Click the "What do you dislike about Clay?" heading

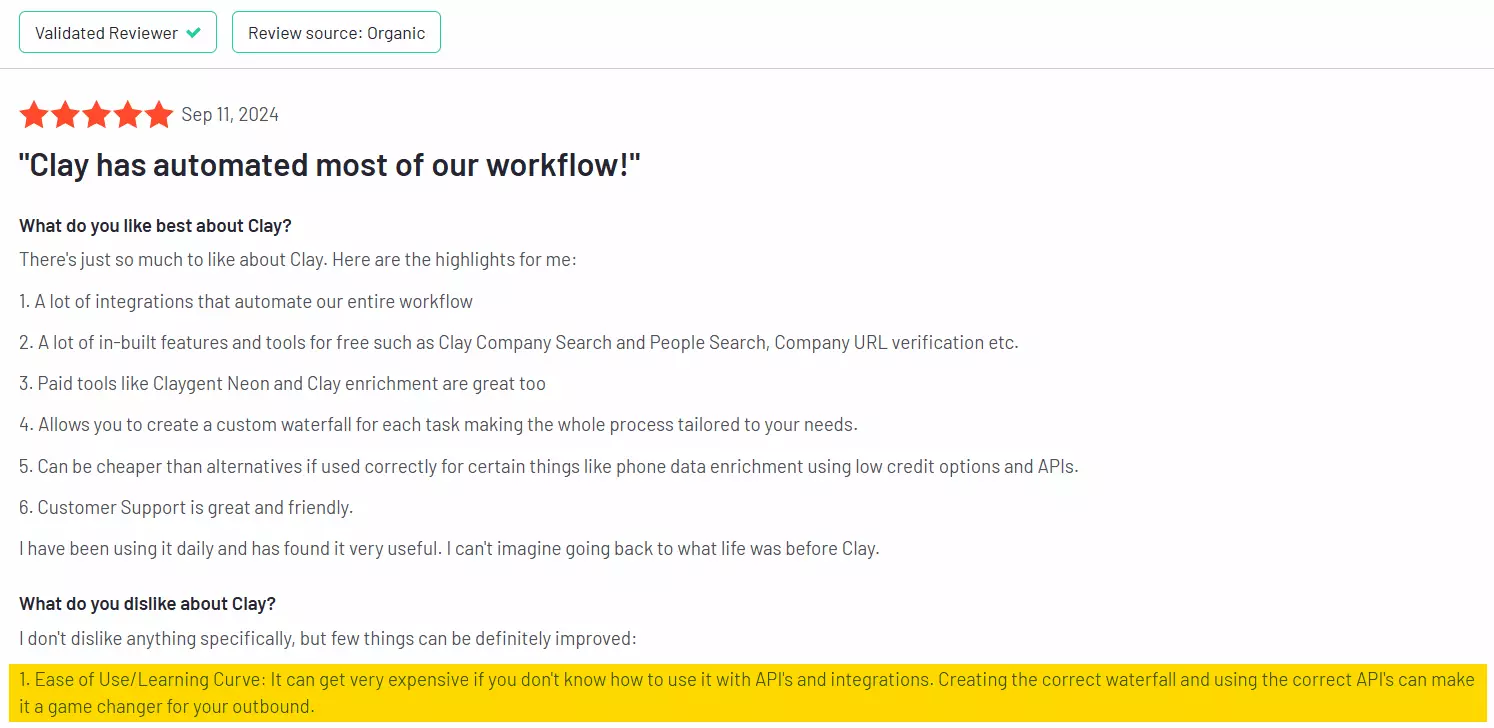(147, 604)
